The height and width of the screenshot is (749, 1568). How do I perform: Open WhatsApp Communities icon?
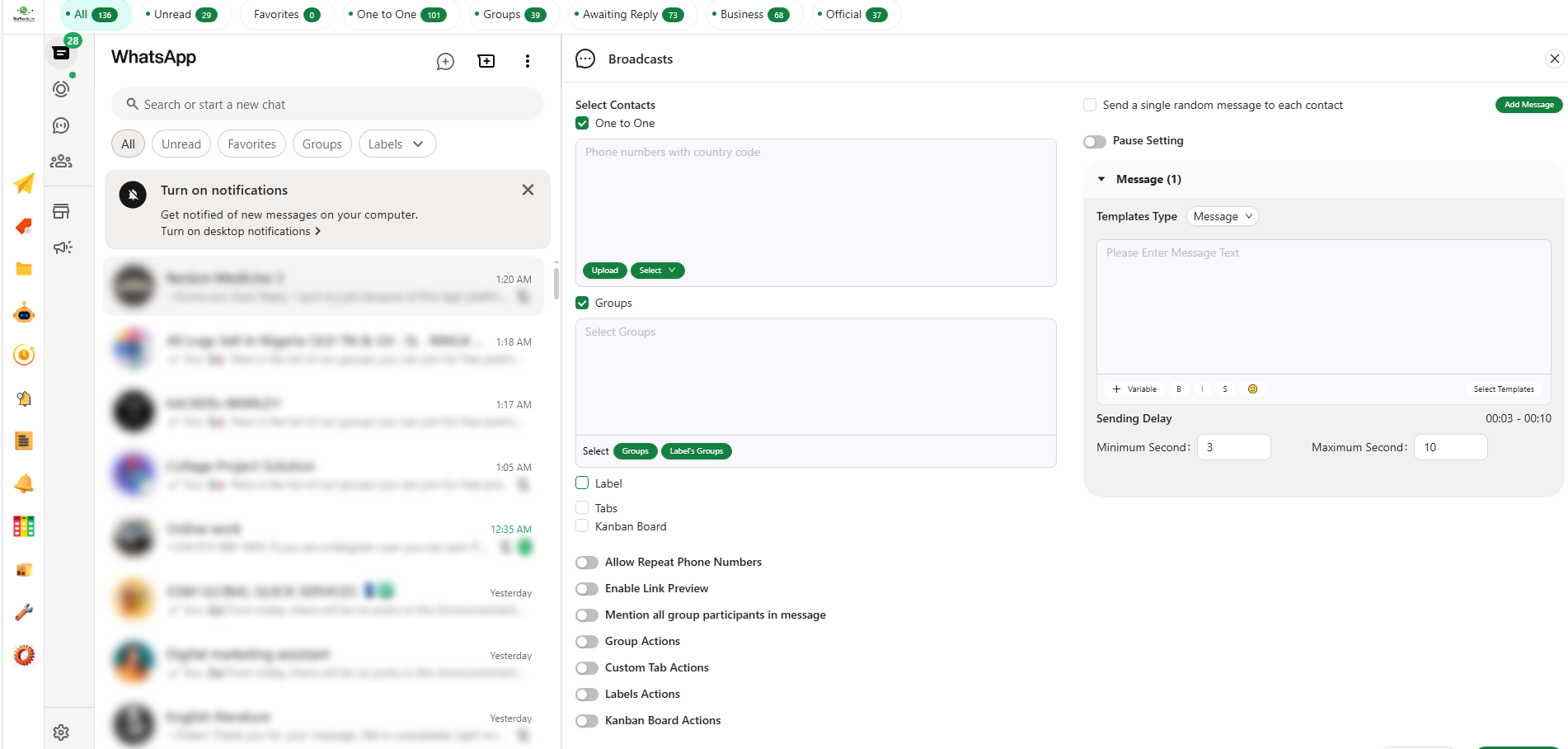pyautogui.click(x=61, y=162)
